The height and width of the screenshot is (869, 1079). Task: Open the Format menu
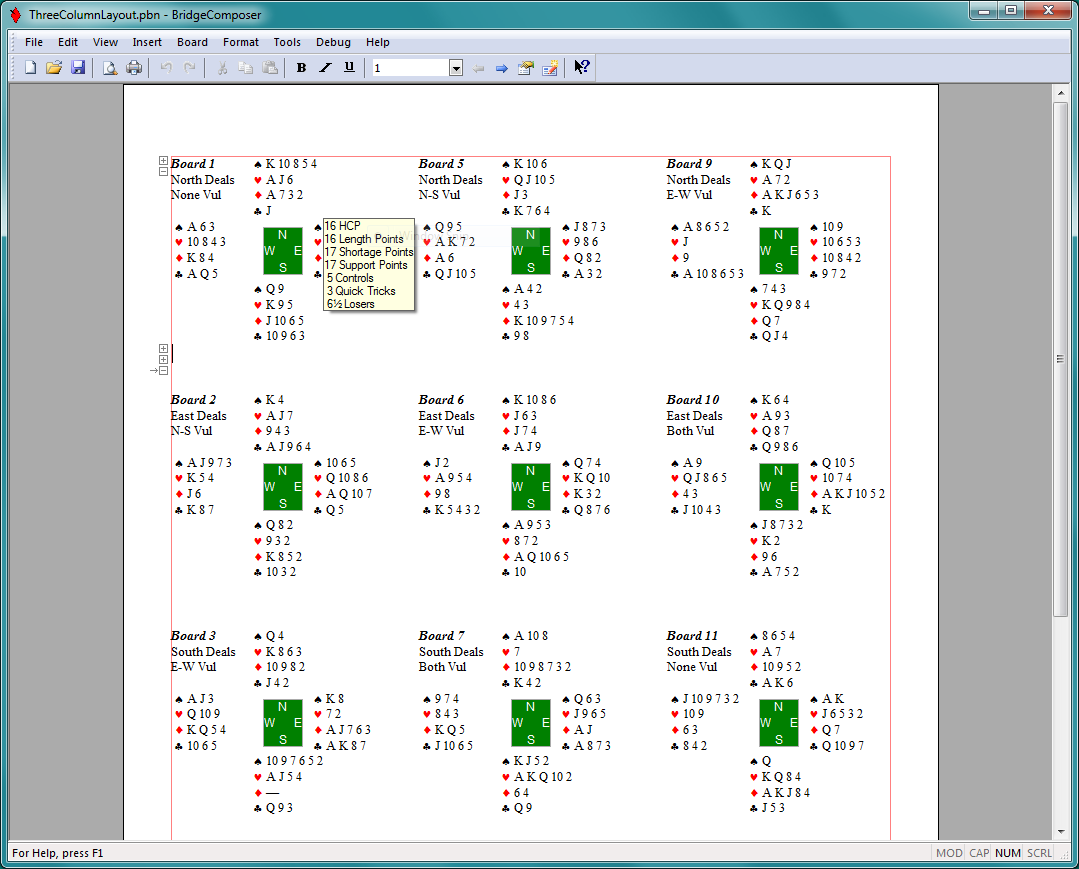pyautogui.click(x=240, y=42)
